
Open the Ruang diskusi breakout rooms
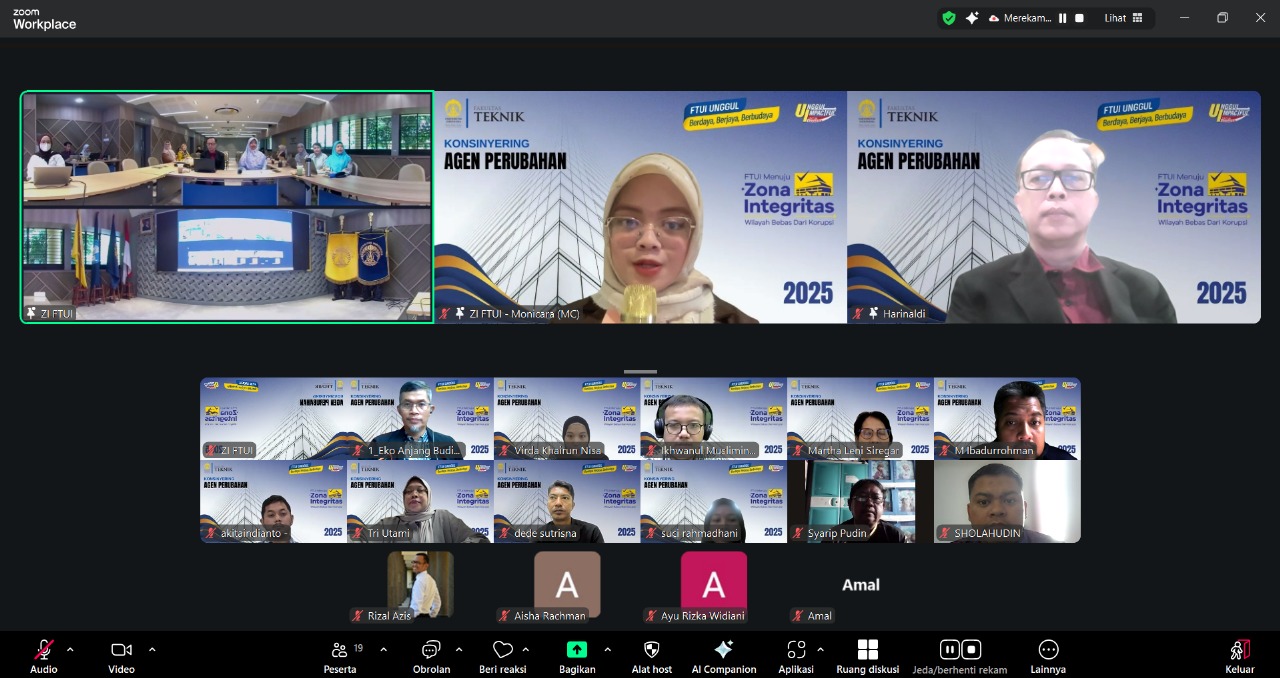[868, 656]
